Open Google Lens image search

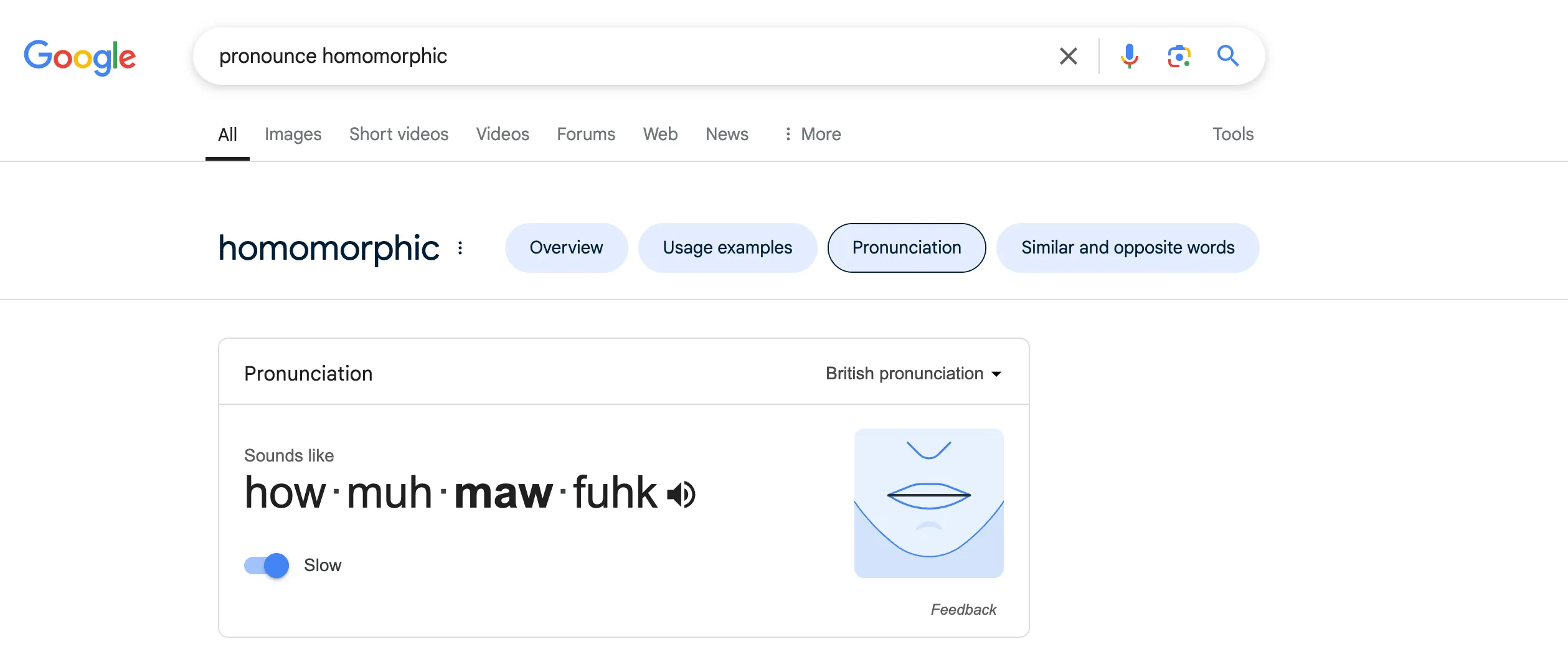pyautogui.click(x=1179, y=56)
